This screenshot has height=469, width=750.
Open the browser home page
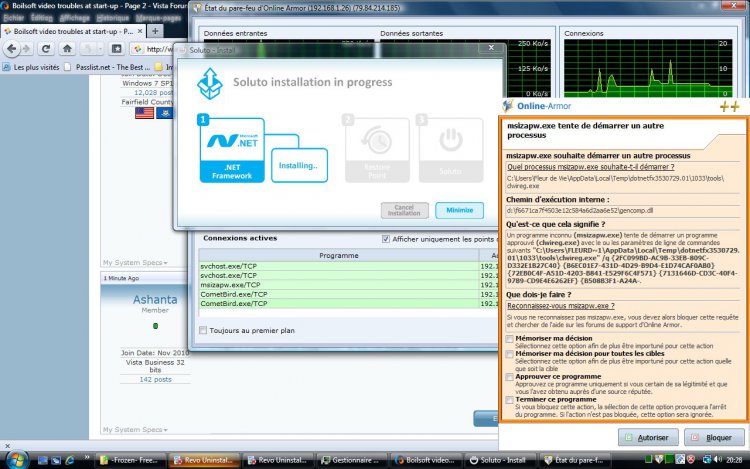click(67, 48)
